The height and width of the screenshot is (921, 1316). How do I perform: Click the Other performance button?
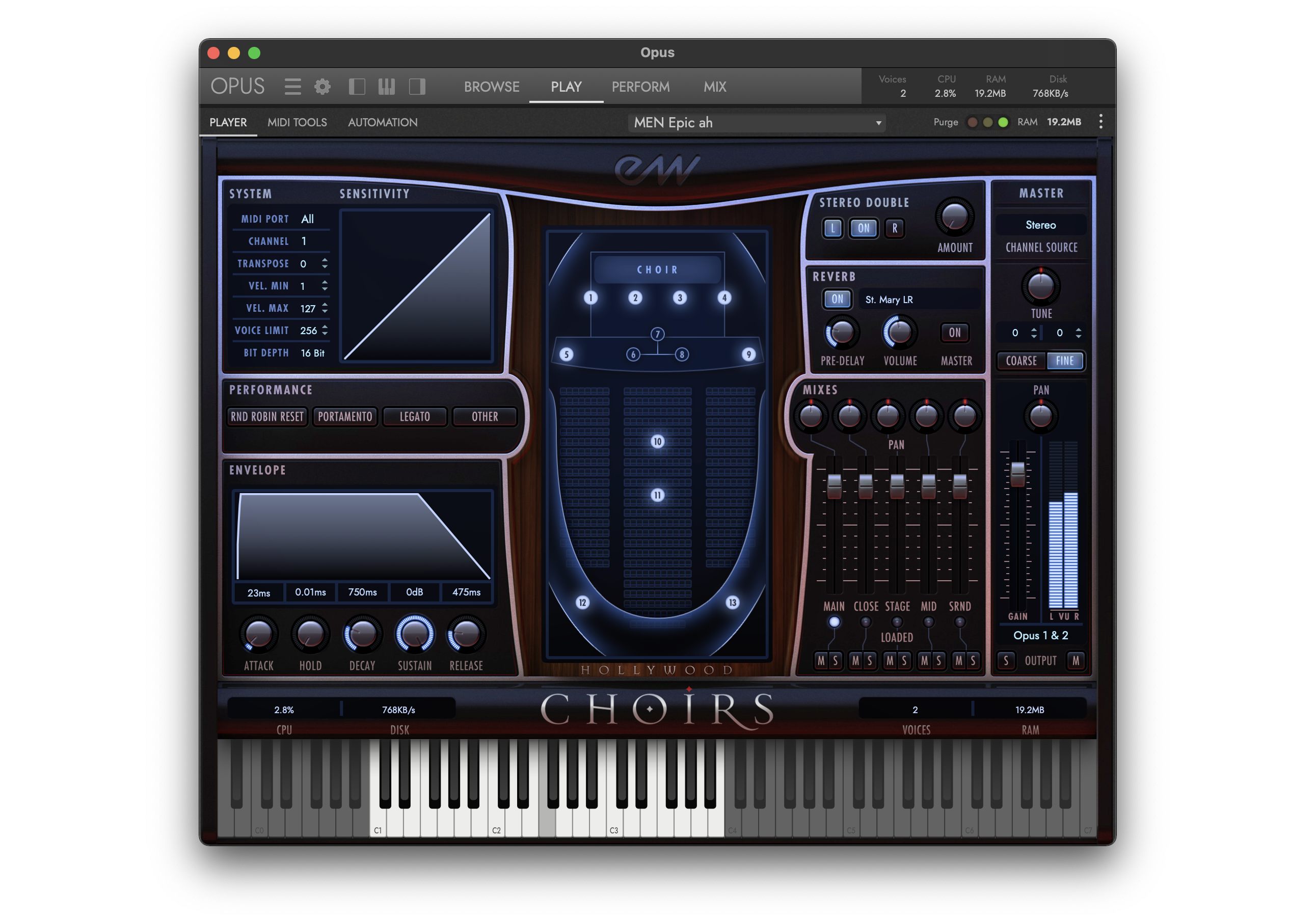485,417
